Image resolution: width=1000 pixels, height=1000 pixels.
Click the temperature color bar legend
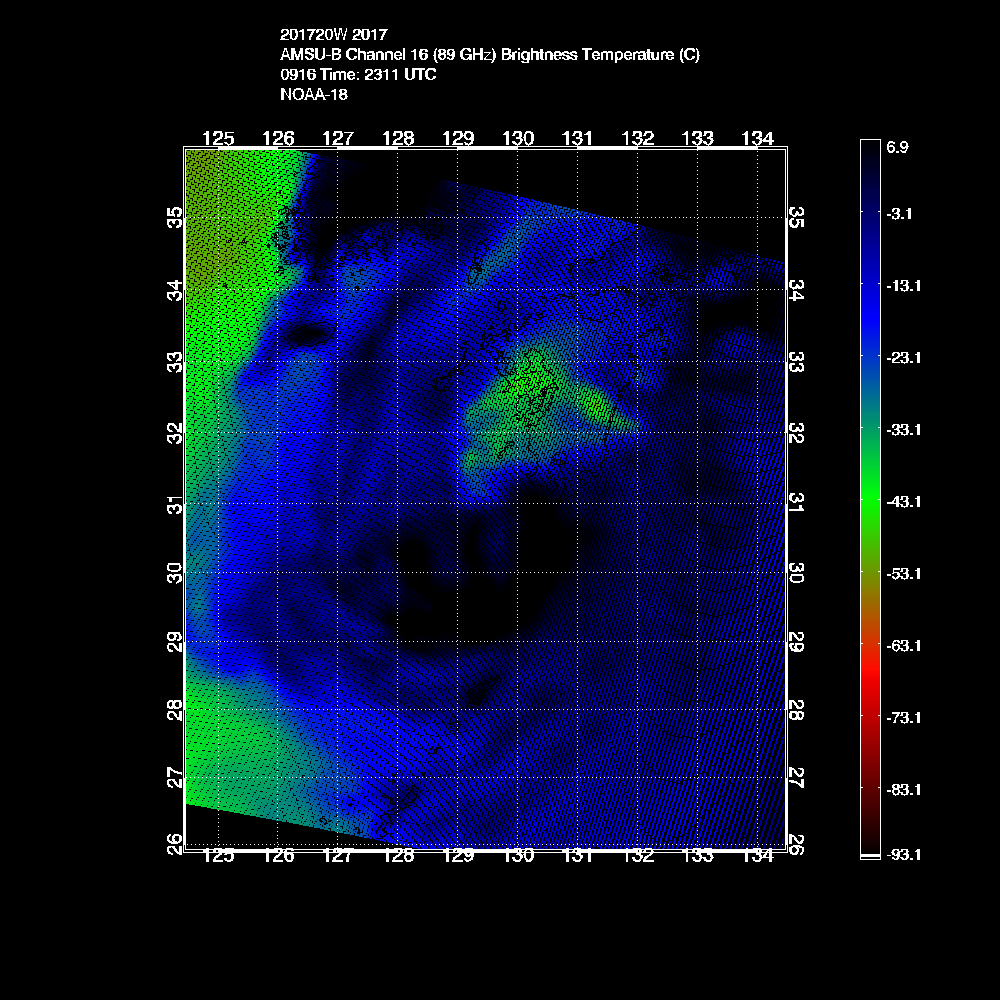pyautogui.click(x=870, y=499)
